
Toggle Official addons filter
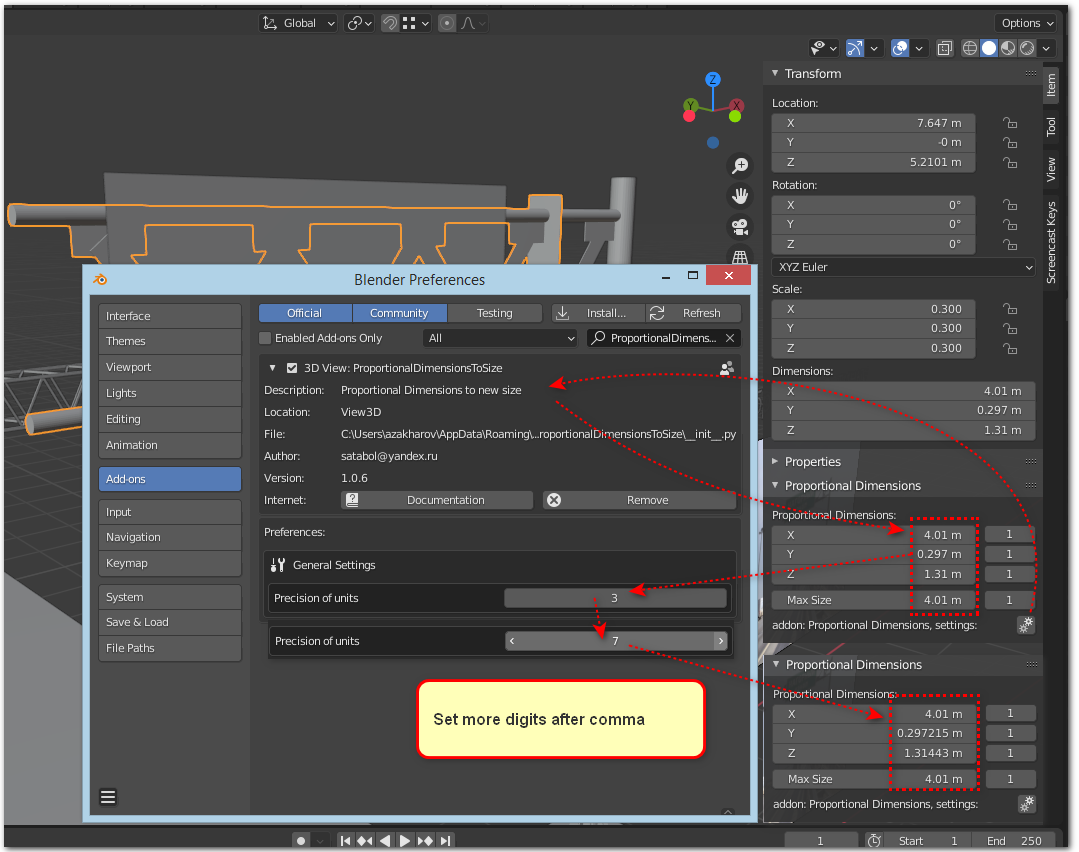[x=305, y=313]
